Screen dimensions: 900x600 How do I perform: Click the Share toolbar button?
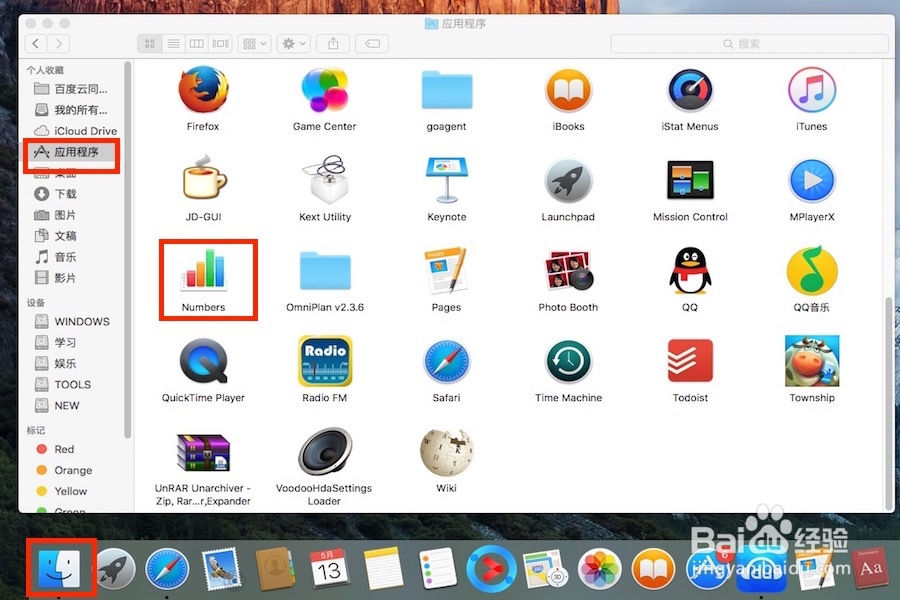coord(333,44)
